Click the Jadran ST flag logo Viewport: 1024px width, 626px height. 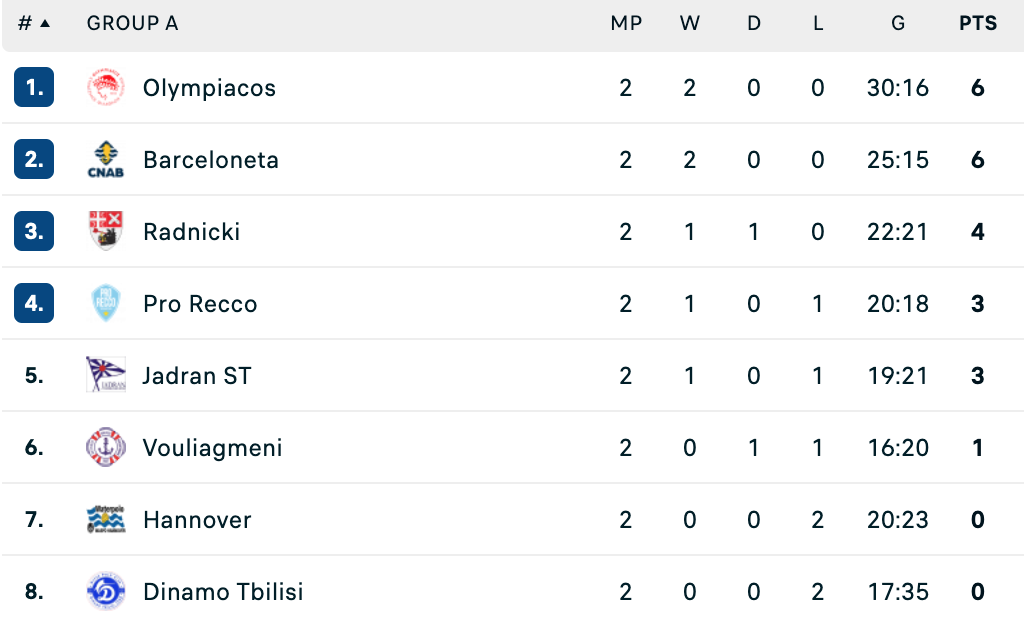(106, 375)
